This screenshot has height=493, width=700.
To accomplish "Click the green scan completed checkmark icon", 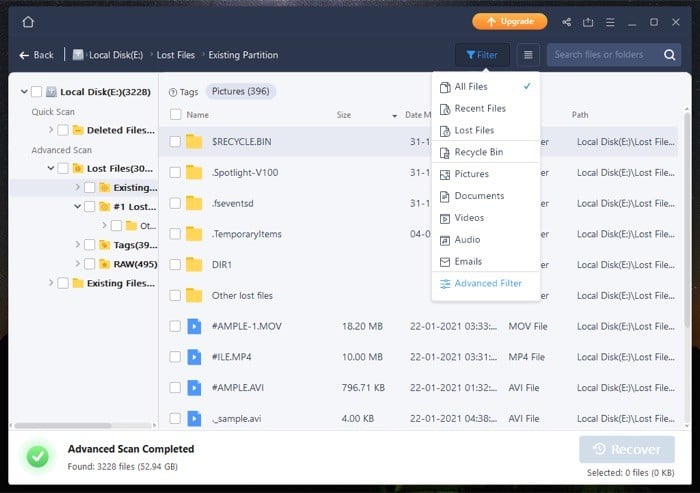I will tap(38, 456).
